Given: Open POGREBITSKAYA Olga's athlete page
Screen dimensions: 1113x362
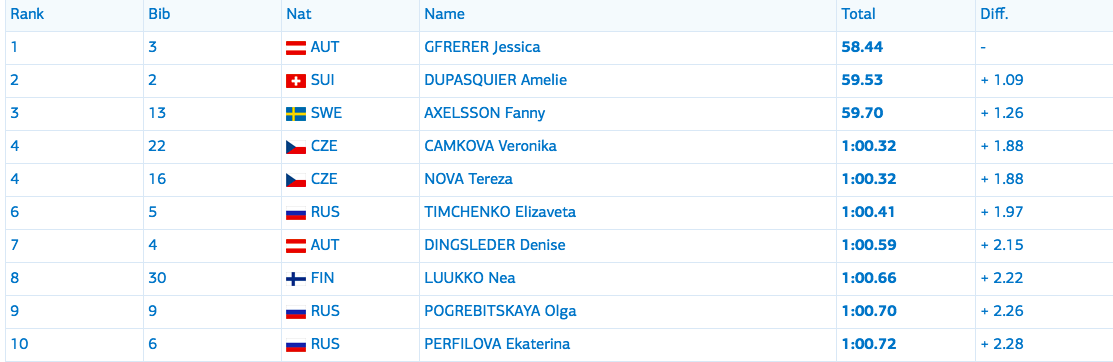Looking at the screenshot, I should 500,311.
